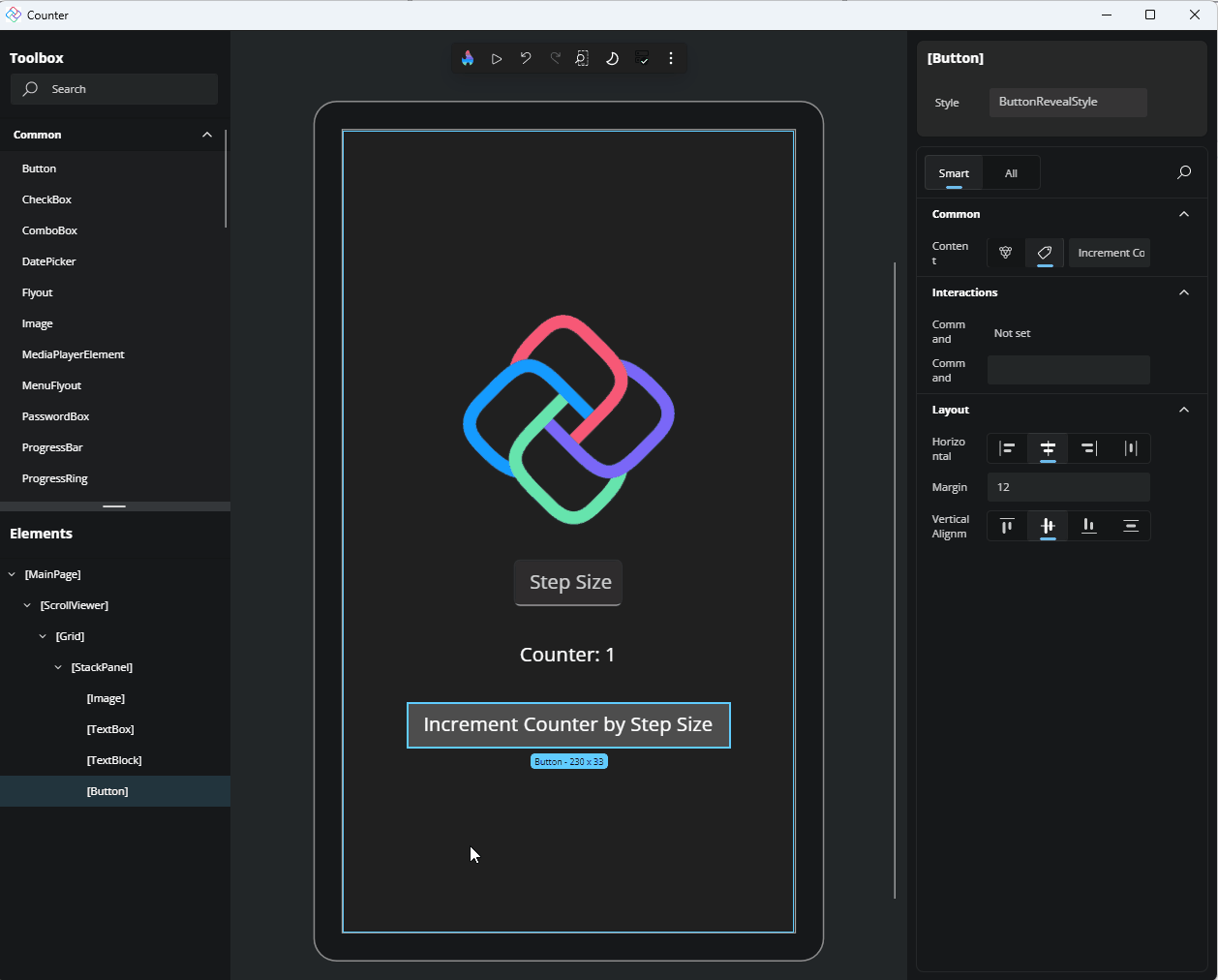1218x980 pixels.
Task: Click the Increment Counter by Step Size button
Action: [x=567, y=724]
